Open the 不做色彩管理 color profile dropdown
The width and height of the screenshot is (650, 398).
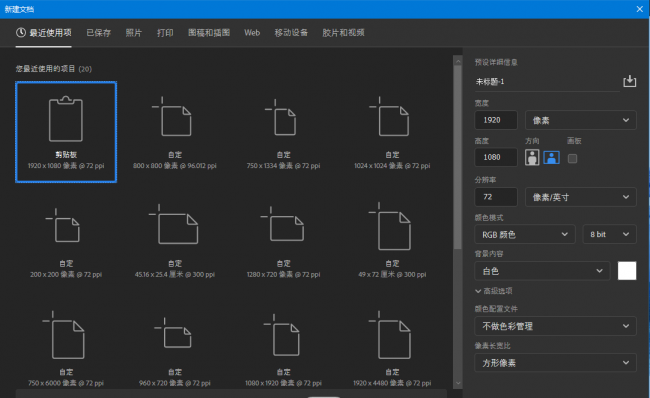[555, 326]
